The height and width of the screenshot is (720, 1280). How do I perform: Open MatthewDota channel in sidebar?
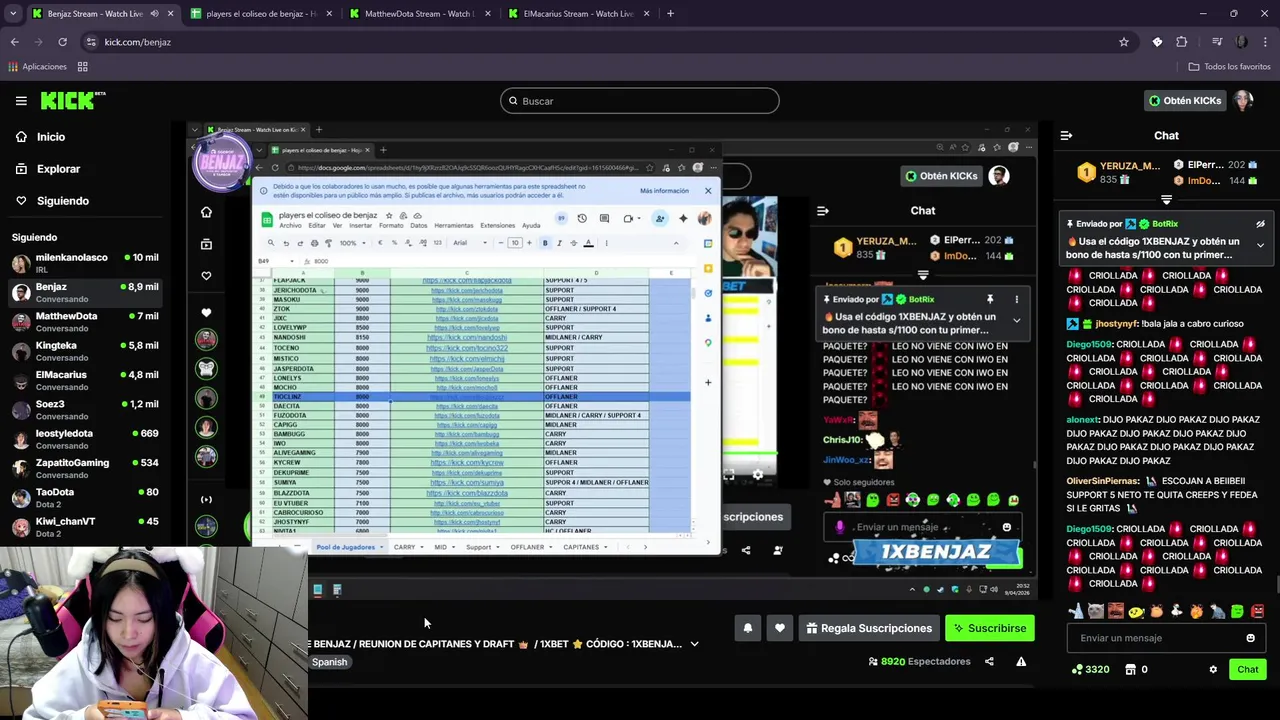pyautogui.click(x=85, y=322)
